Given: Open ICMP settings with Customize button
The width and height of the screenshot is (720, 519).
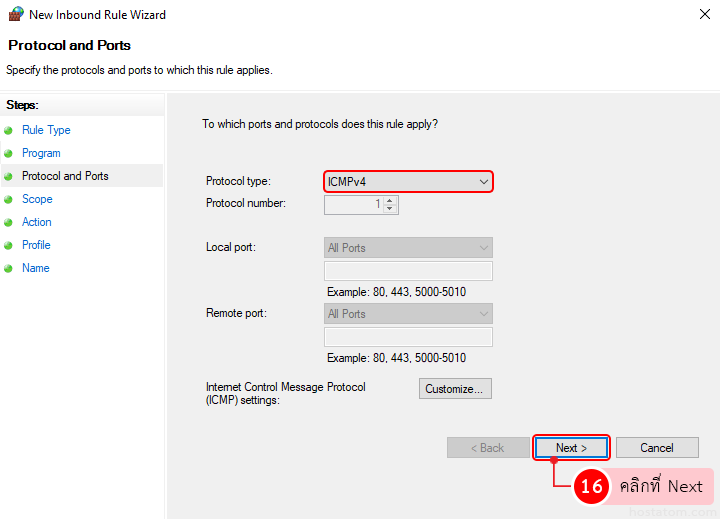Looking at the screenshot, I should pyautogui.click(x=455, y=389).
